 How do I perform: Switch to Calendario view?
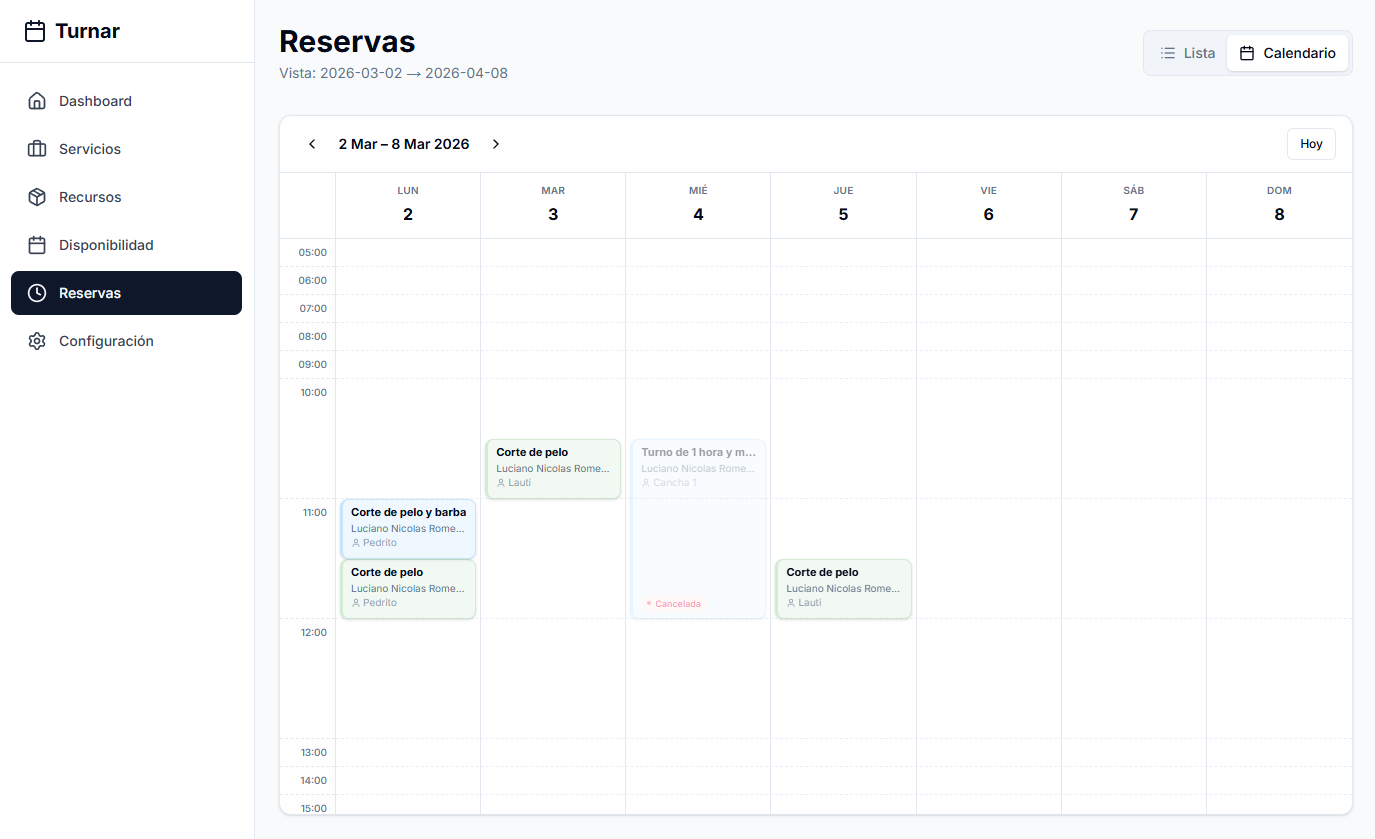pos(1287,53)
